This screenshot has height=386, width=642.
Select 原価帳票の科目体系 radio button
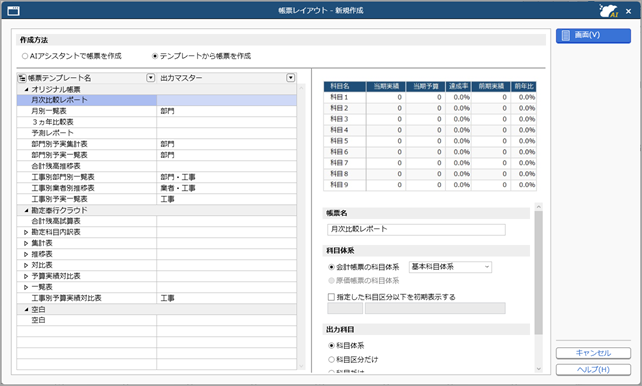(x=331, y=281)
